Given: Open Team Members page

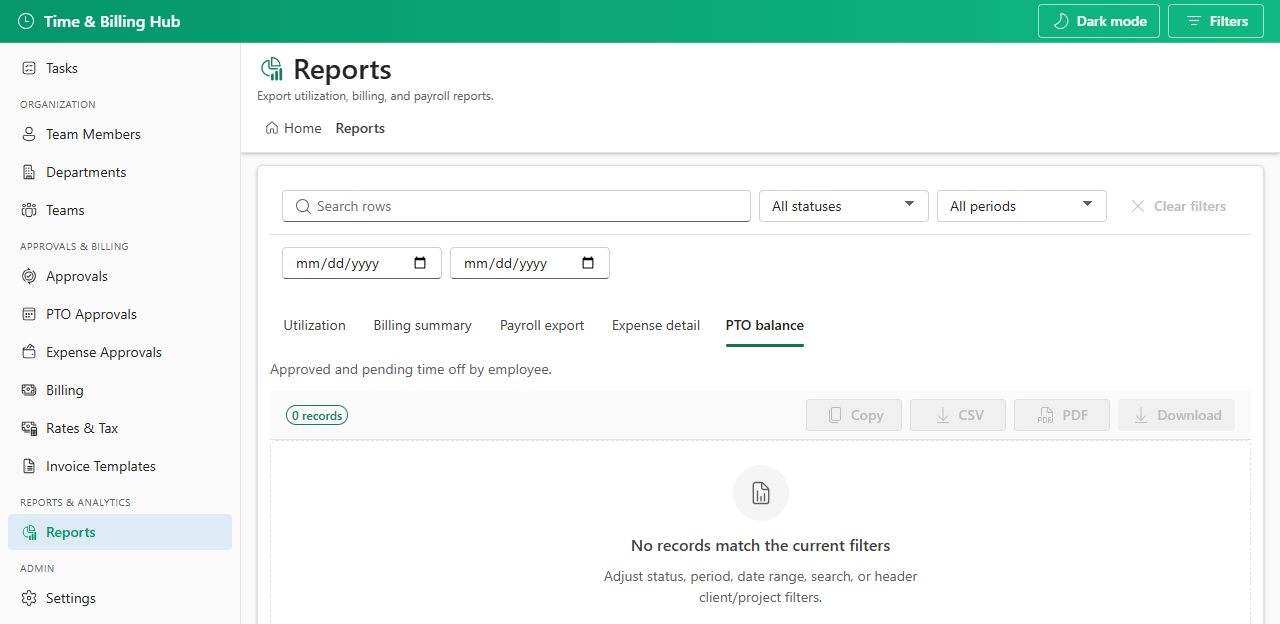Looking at the screenshot, I should 120,134.
